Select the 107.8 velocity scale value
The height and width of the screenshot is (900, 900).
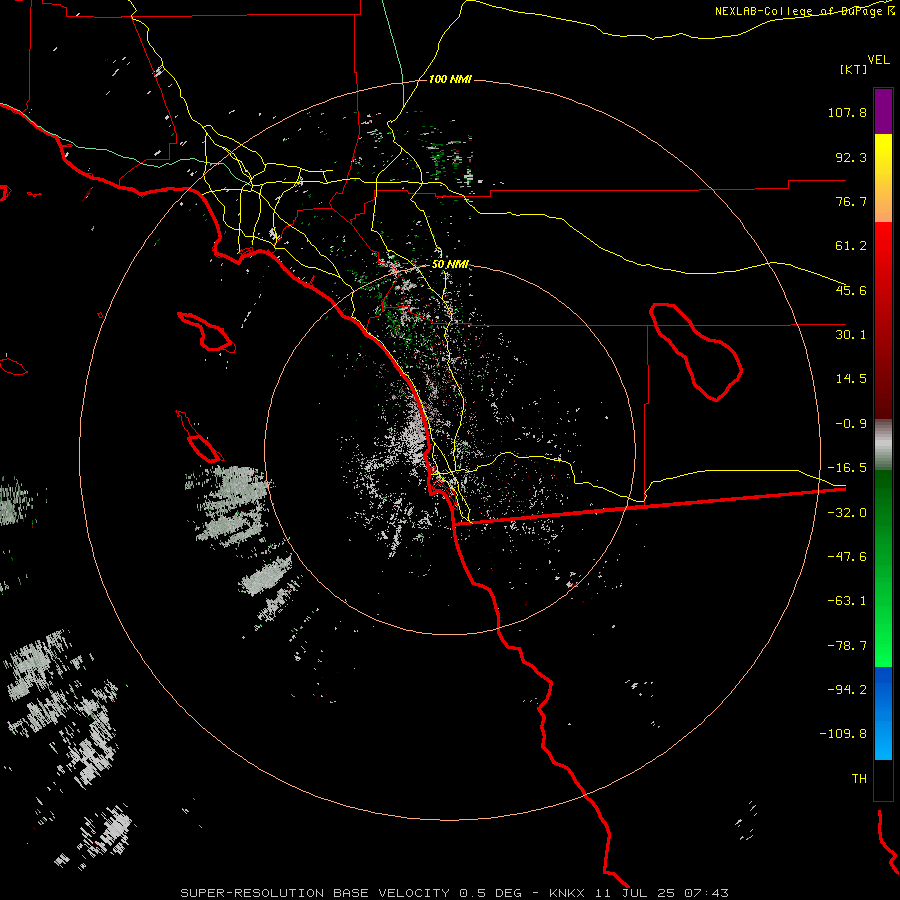[x=847, y=112]
